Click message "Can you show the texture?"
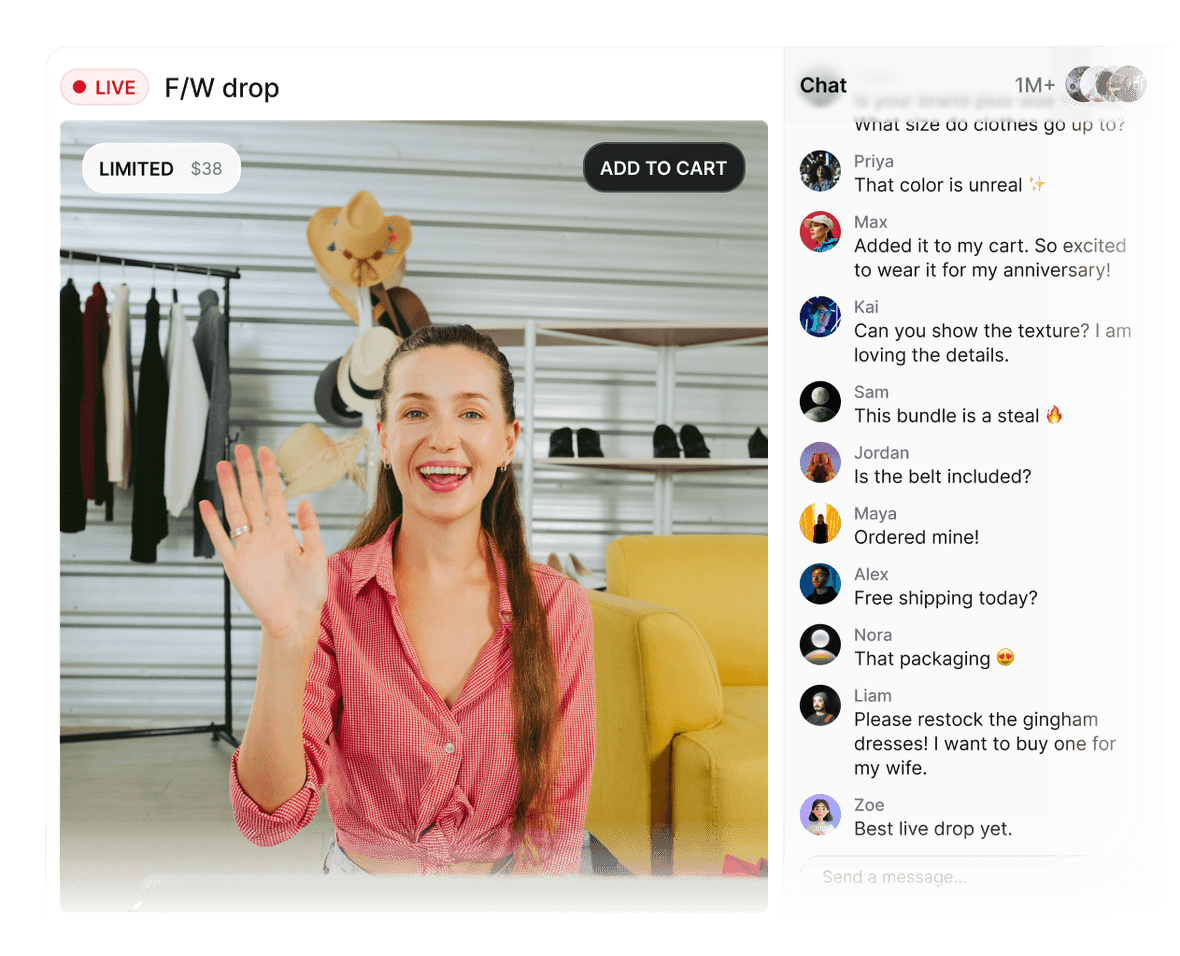 pos(992,343)
